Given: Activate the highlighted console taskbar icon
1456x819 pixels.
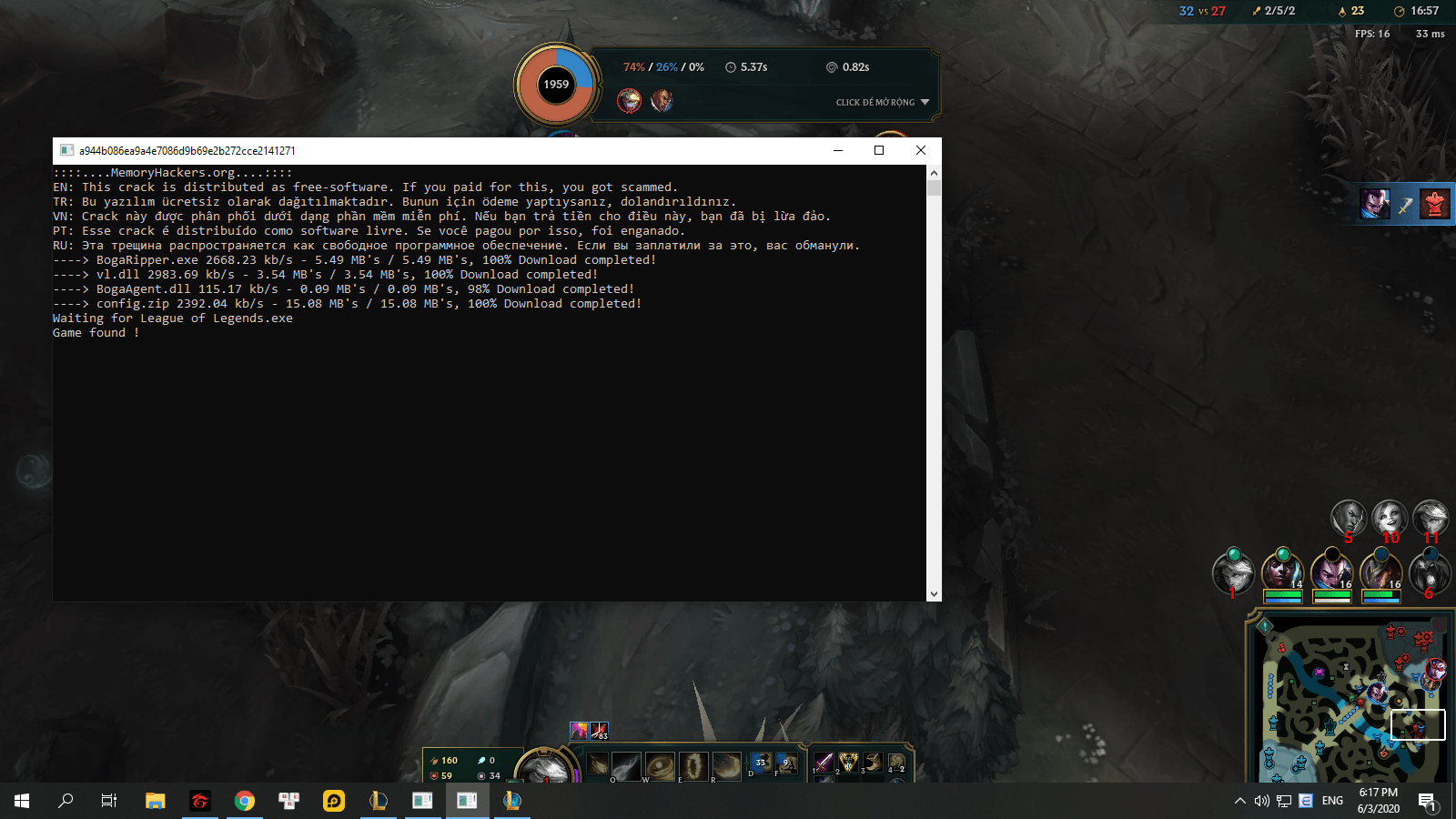Looking at the screenshot, I should [x=468, y=801].
